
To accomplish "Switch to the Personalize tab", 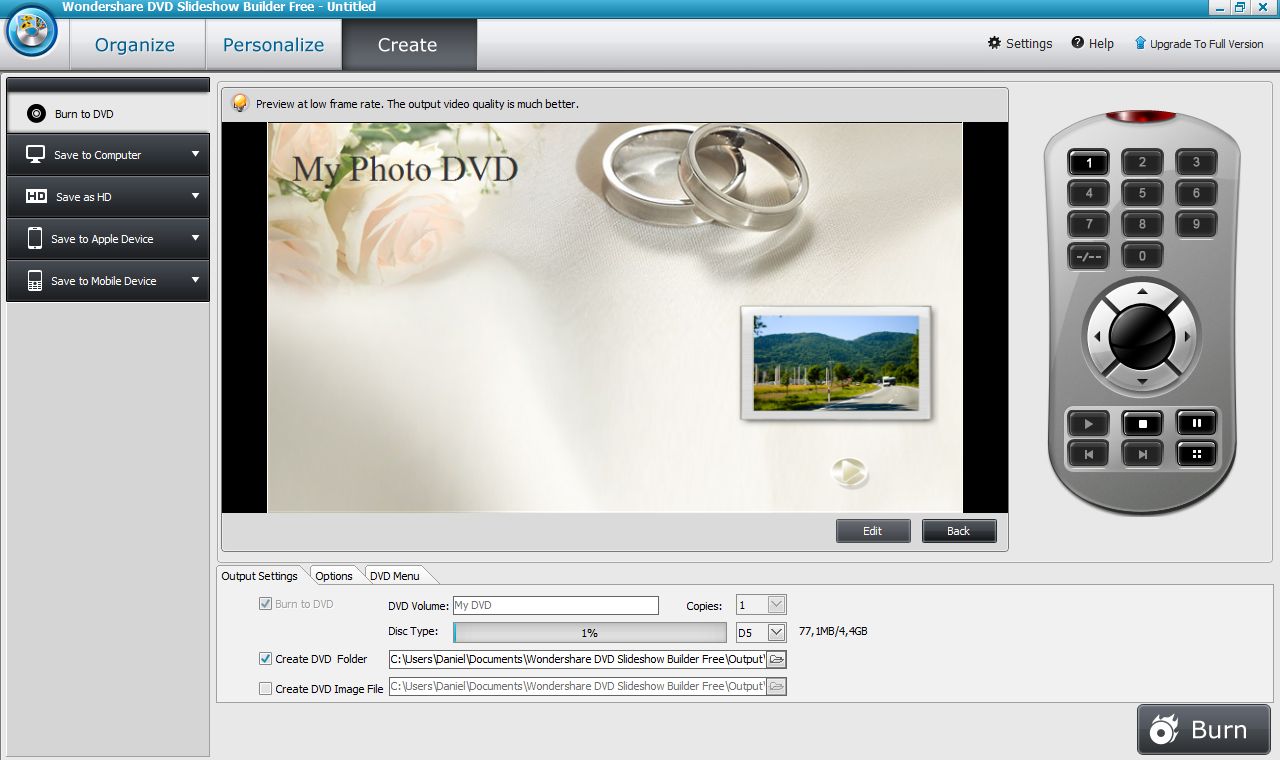I will [x=273, y=45].
